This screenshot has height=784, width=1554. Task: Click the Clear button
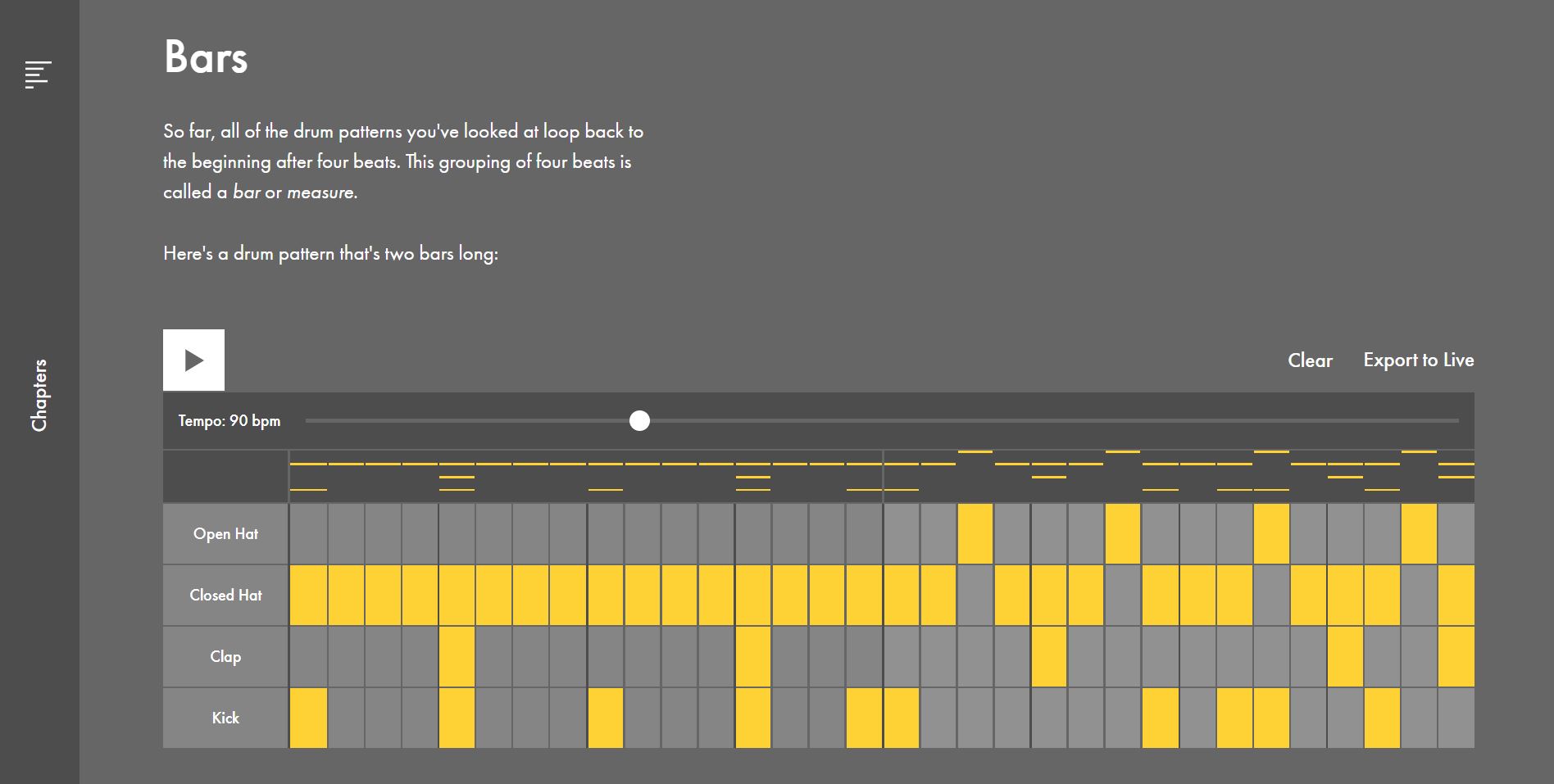point(1310,360)
